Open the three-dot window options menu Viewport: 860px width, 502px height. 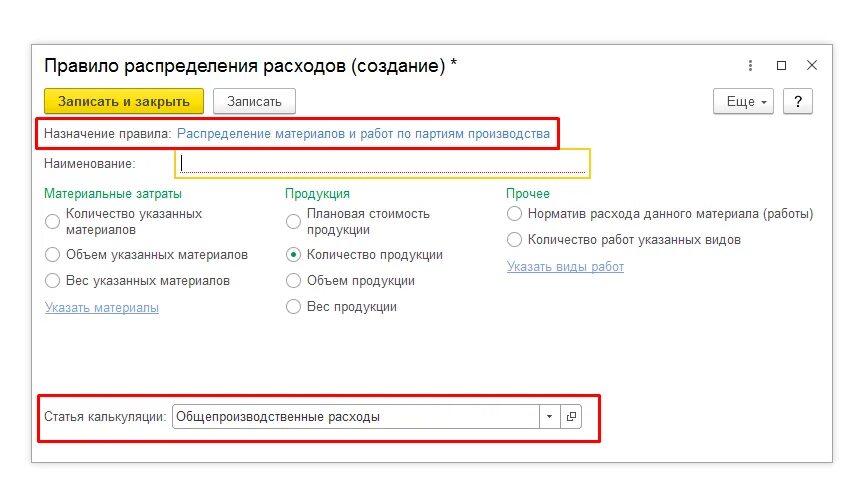click(x=750, y=66)
